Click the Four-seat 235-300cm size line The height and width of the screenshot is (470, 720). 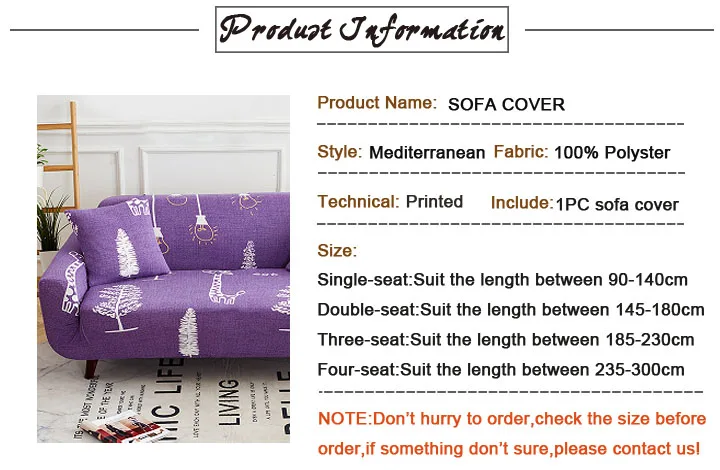pyautogui.click(x=501, y=369)
